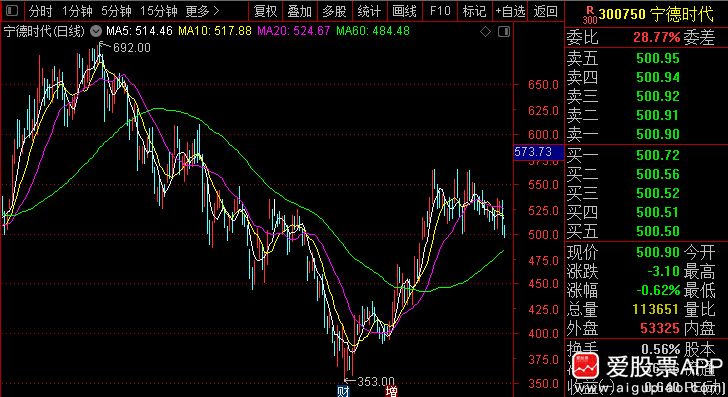Viewport: 728px width, 397px height.
Task: Click 卖五 price 500.95
Action: point(658,59)
